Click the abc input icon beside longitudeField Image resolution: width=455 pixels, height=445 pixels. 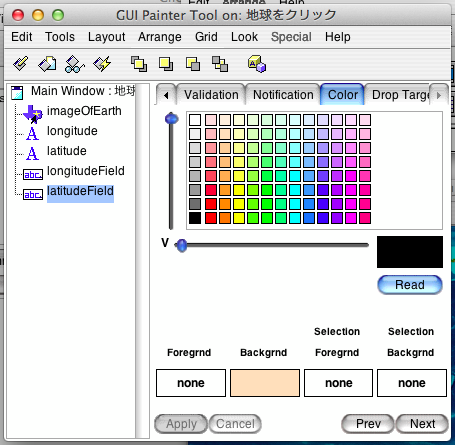(33, 174)
